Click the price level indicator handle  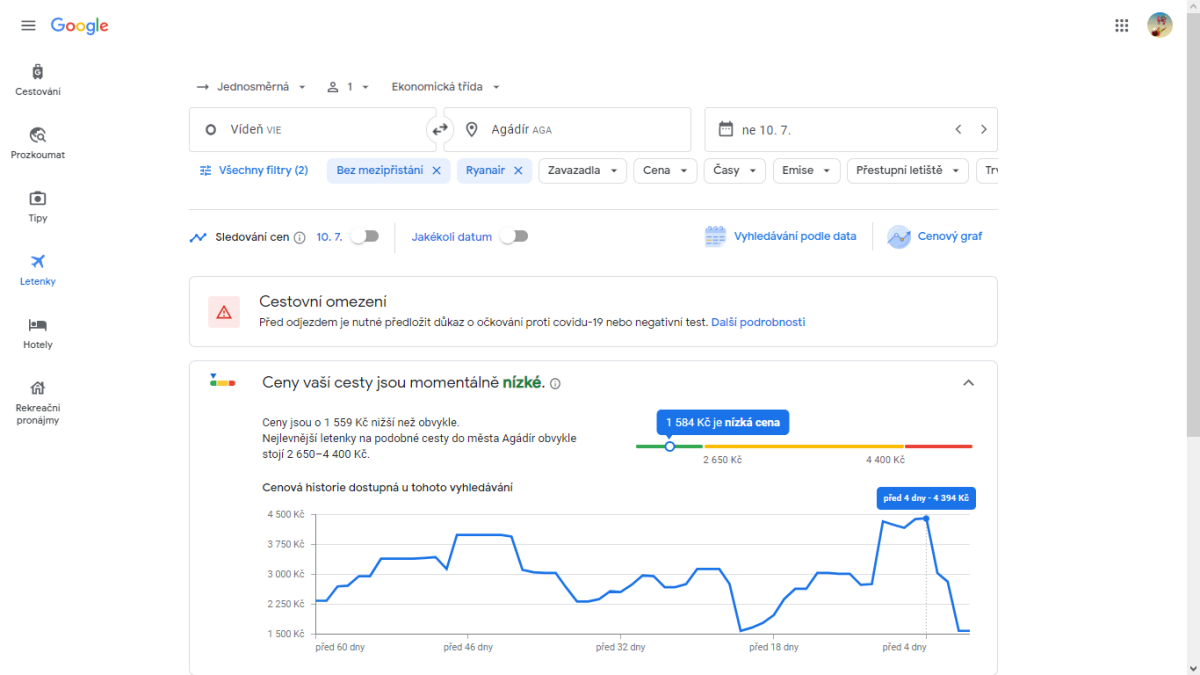pos(670,446)
